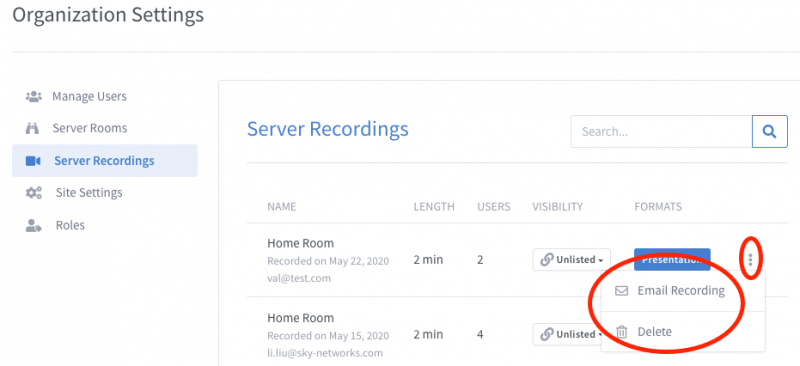Click the magnifier search button
Image resolution: width=800 pixels, height=366 pixels.
pyautogui.click(x=769, y=132)
